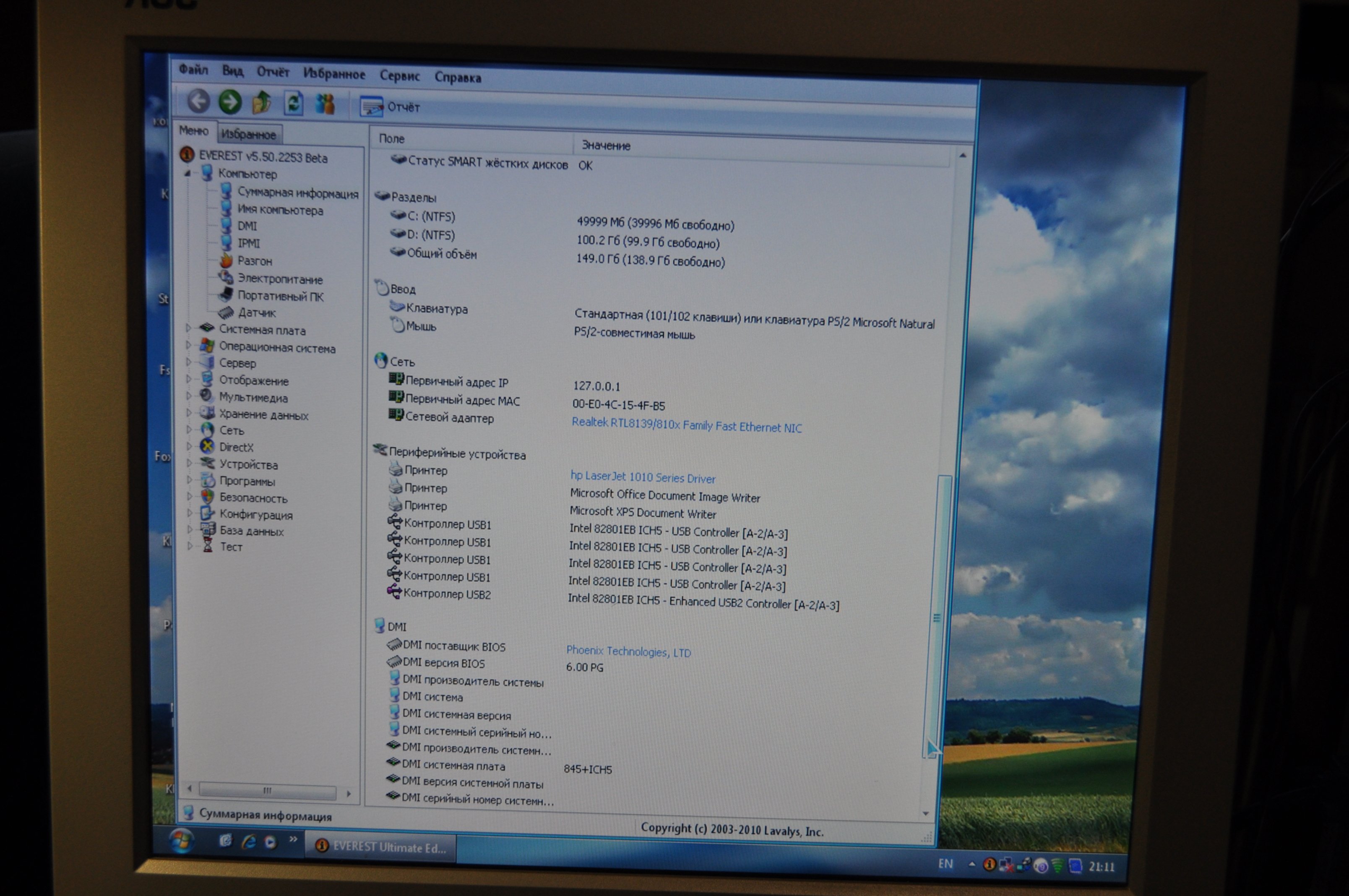Open the Отчёт menu
The width and height of the screenshot is (1349, 896).
pos(273,72)
